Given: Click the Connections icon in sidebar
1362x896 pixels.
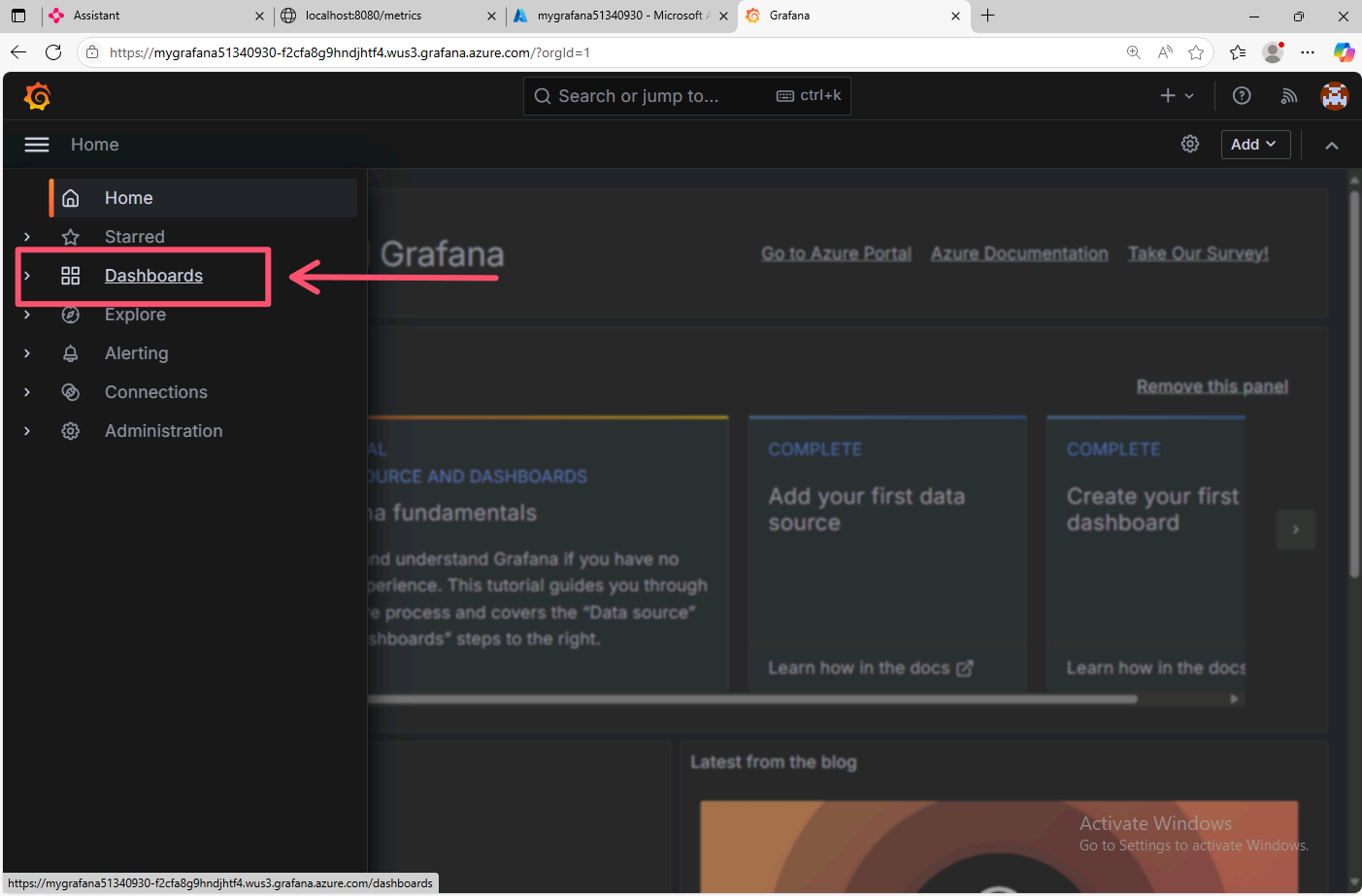Looking at the screenshot, I should [71, 392].
